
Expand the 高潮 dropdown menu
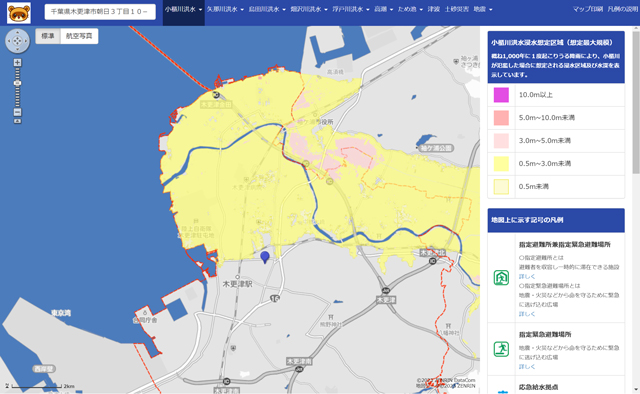pyautogui.click(x=383, y=9)
